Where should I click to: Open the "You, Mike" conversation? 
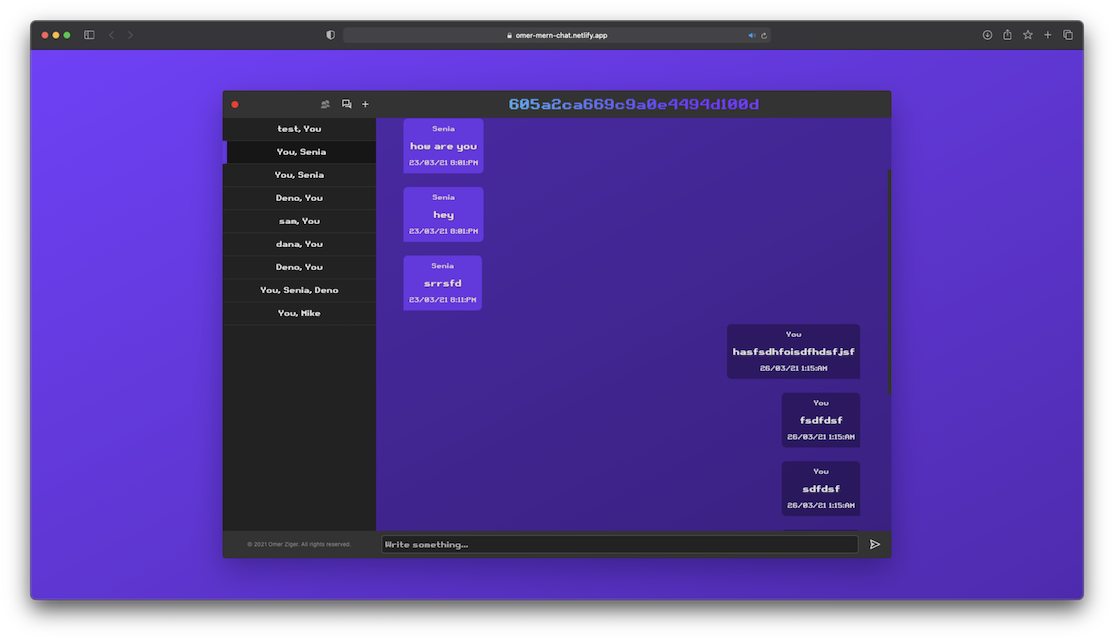coord(299,313)
